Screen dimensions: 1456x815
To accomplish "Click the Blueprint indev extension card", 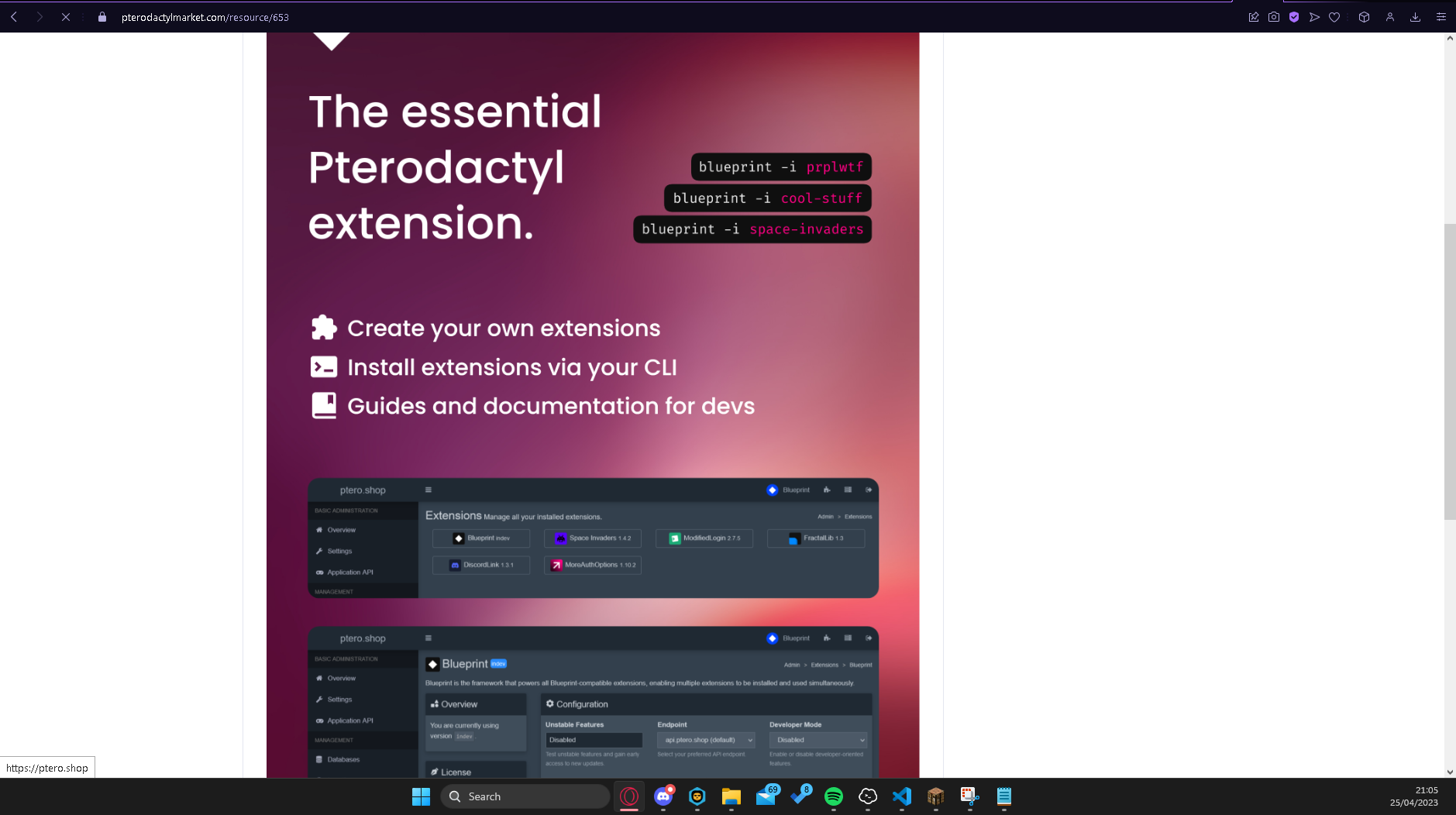I will point(481,538).
